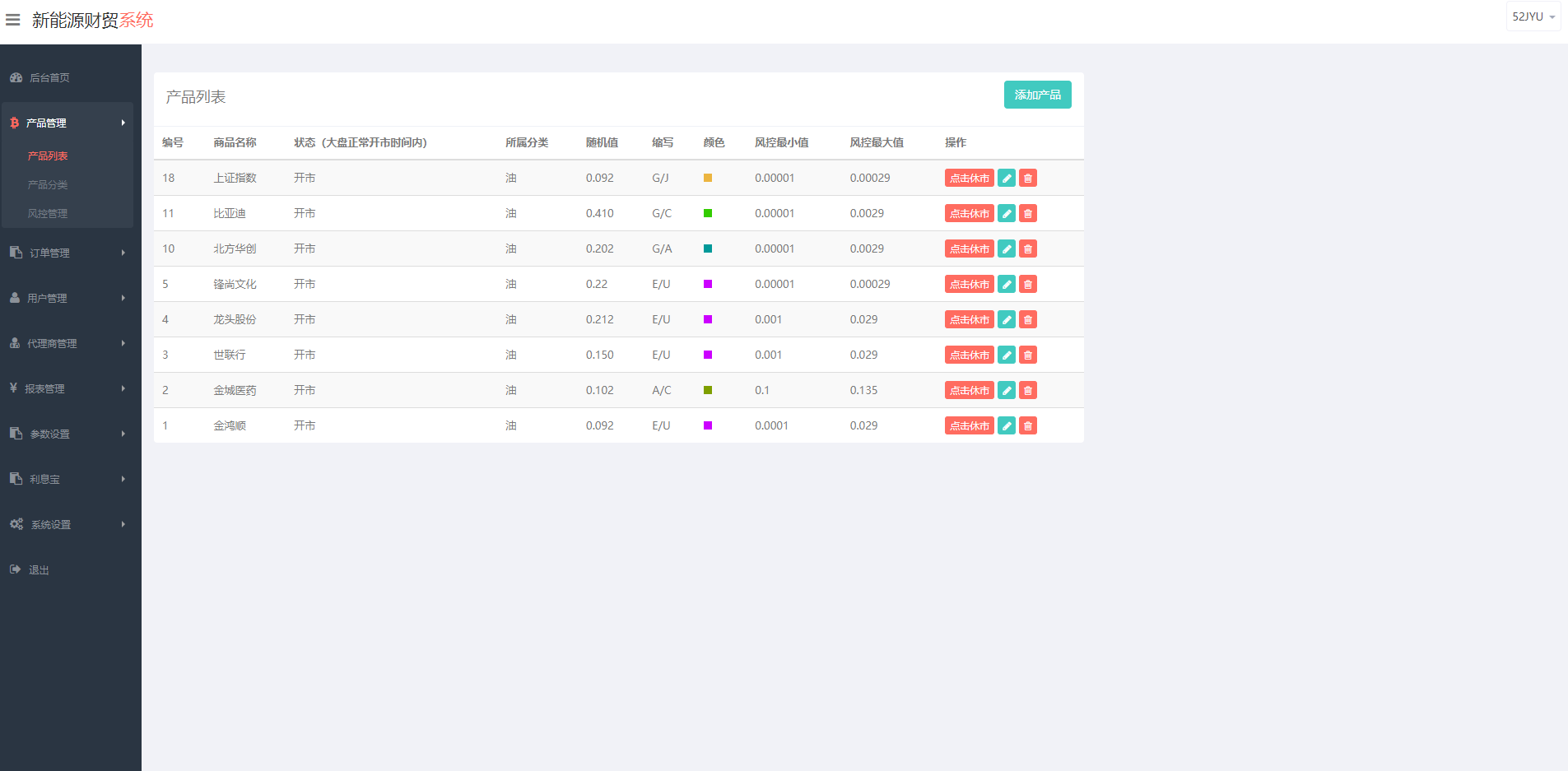1568x771 pixels.
Task: Click the orange color swatch for 上证指数
Action: (x=707, y=178)
